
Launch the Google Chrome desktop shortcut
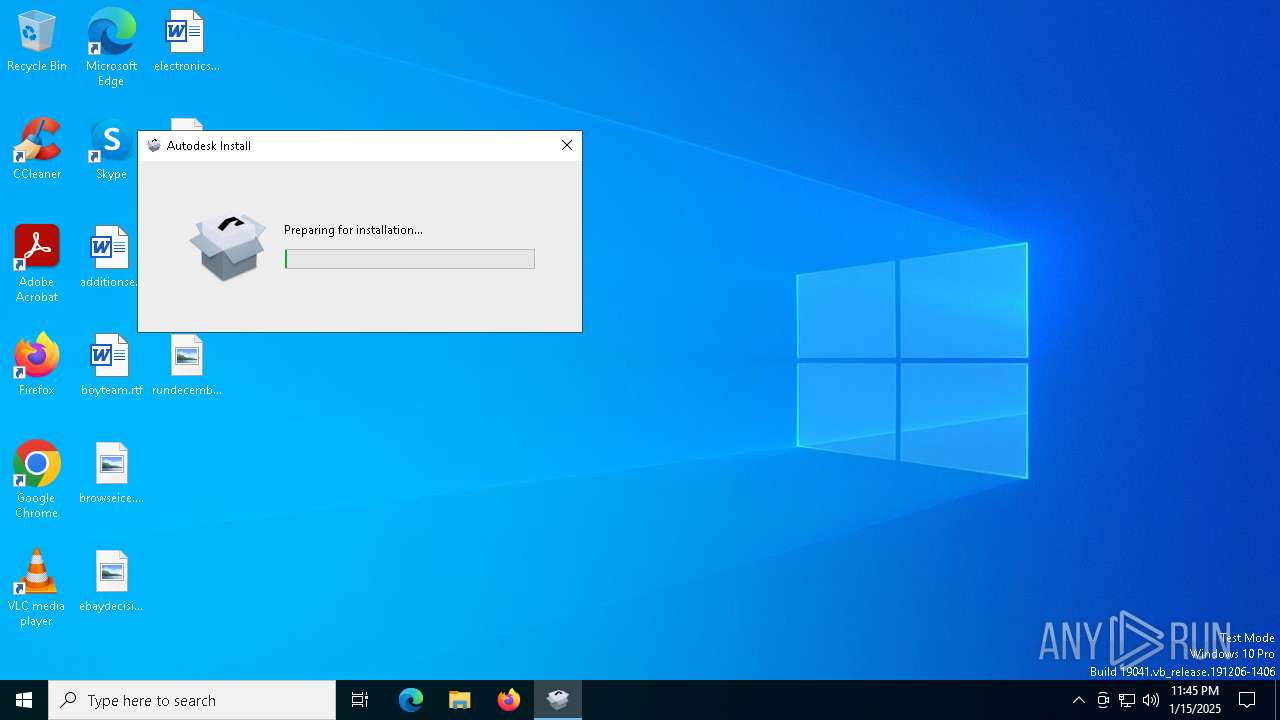[x=37, y=480]
